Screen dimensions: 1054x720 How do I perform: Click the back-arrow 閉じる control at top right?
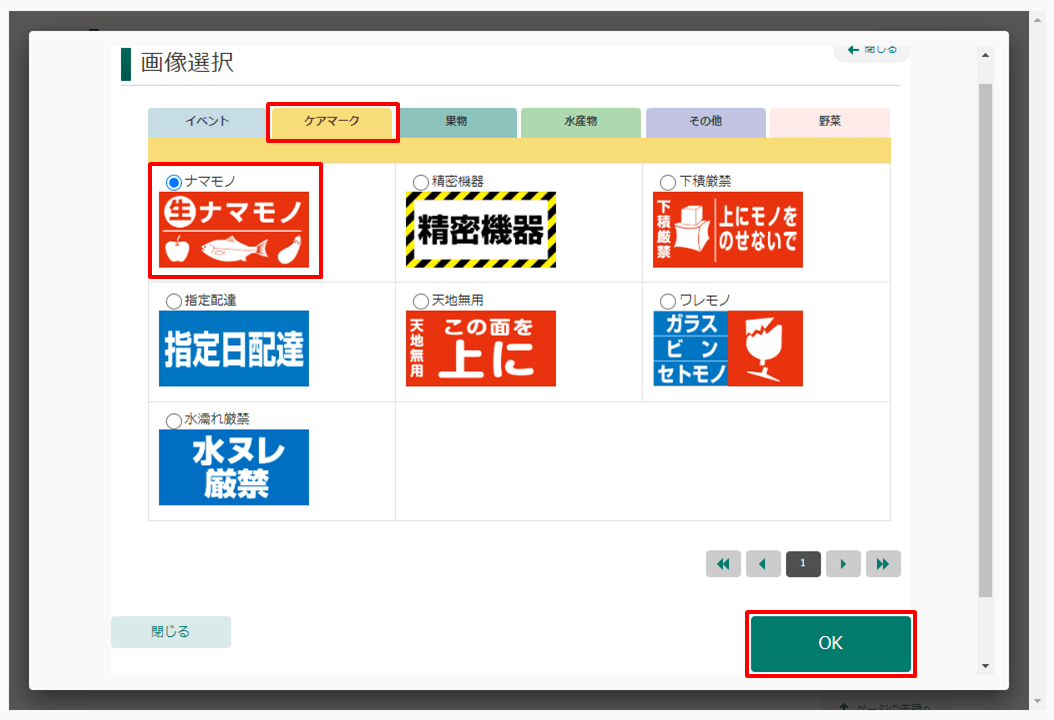click(x=870, y=49)
